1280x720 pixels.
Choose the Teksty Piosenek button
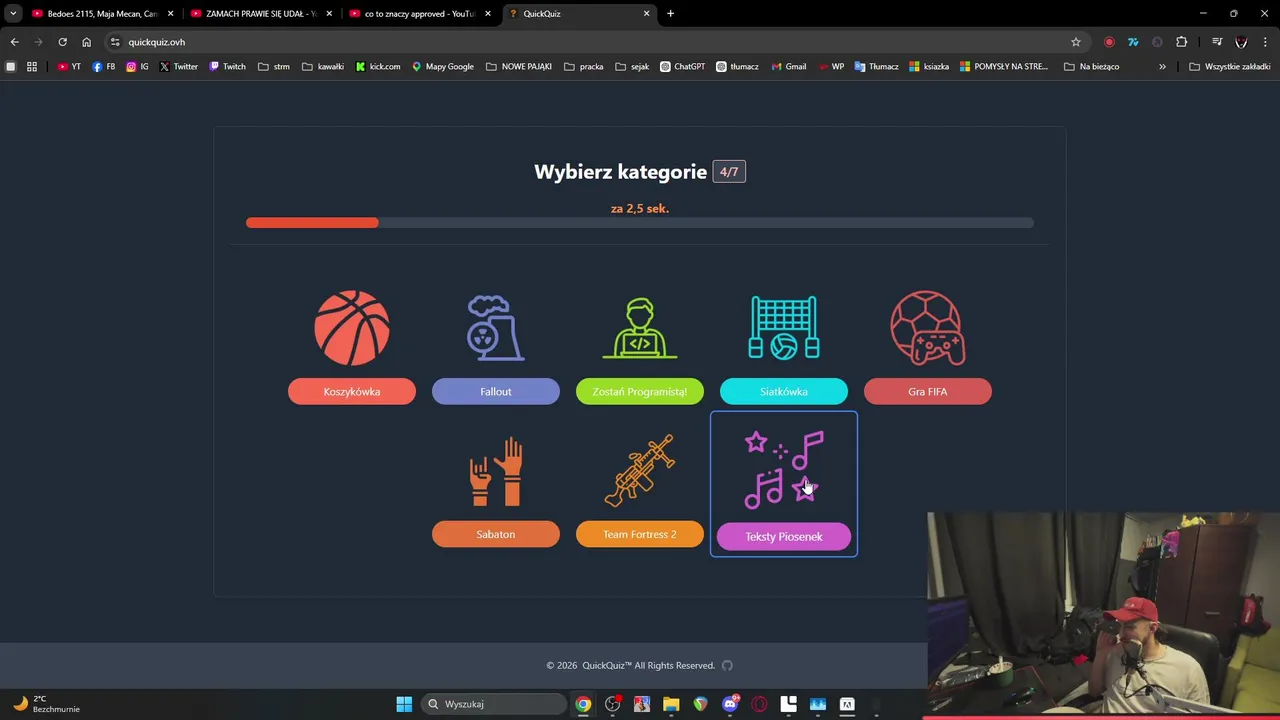(x=784, y=537)
